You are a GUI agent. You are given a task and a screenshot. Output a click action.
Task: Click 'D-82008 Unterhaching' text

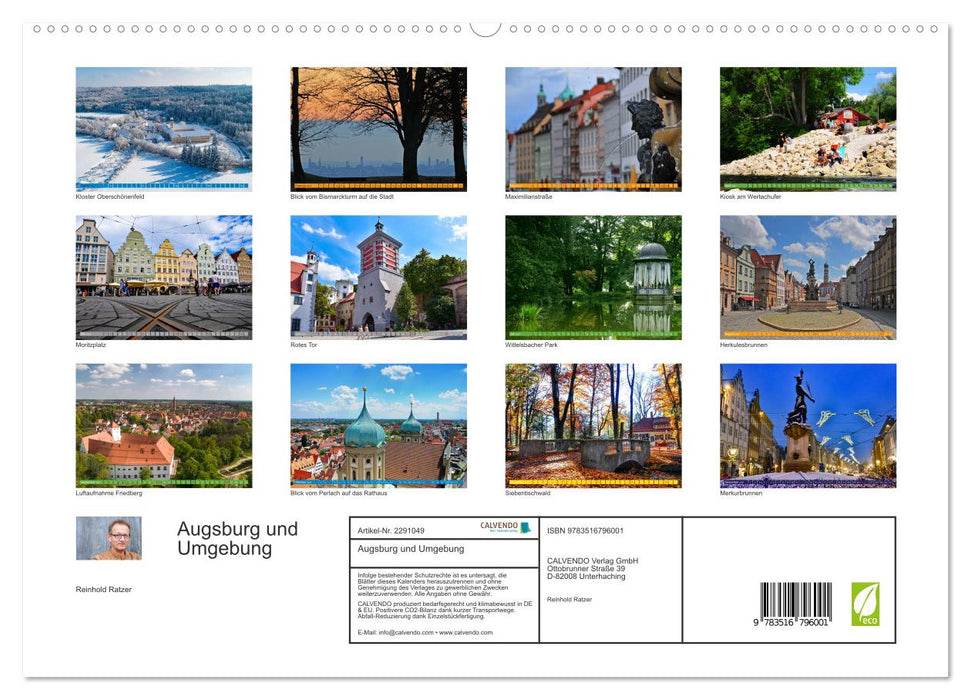[x=586, y=576]
